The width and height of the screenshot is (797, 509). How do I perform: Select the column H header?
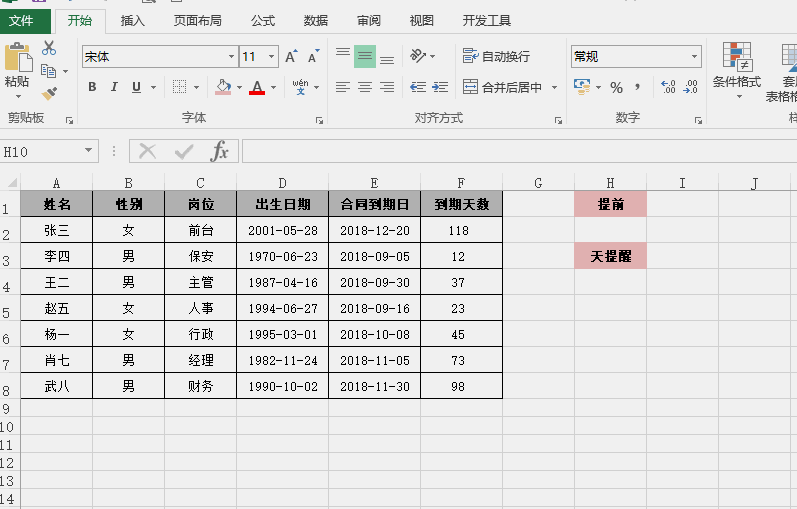pos(610,183)
